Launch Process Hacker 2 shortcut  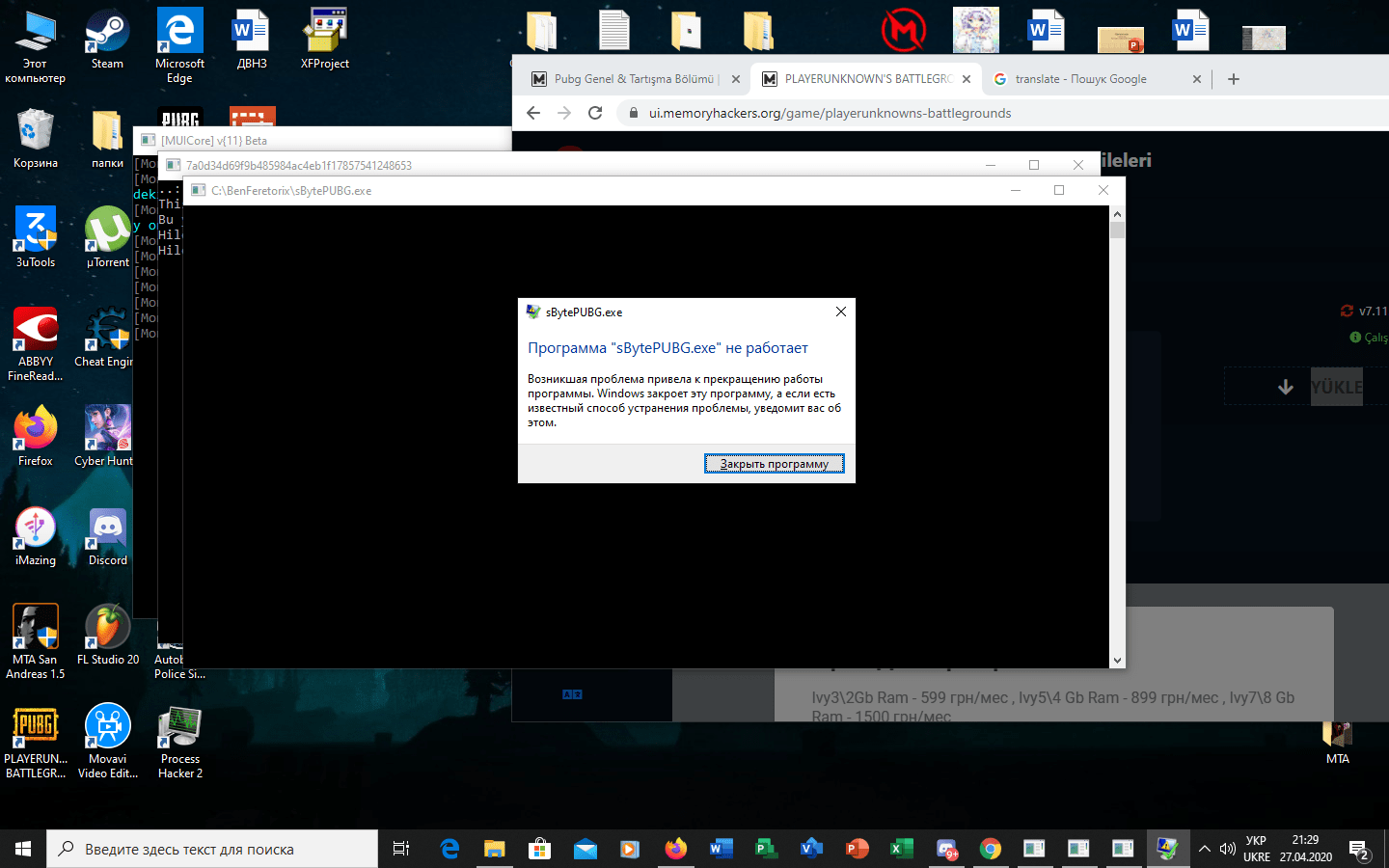click(180, 742)
